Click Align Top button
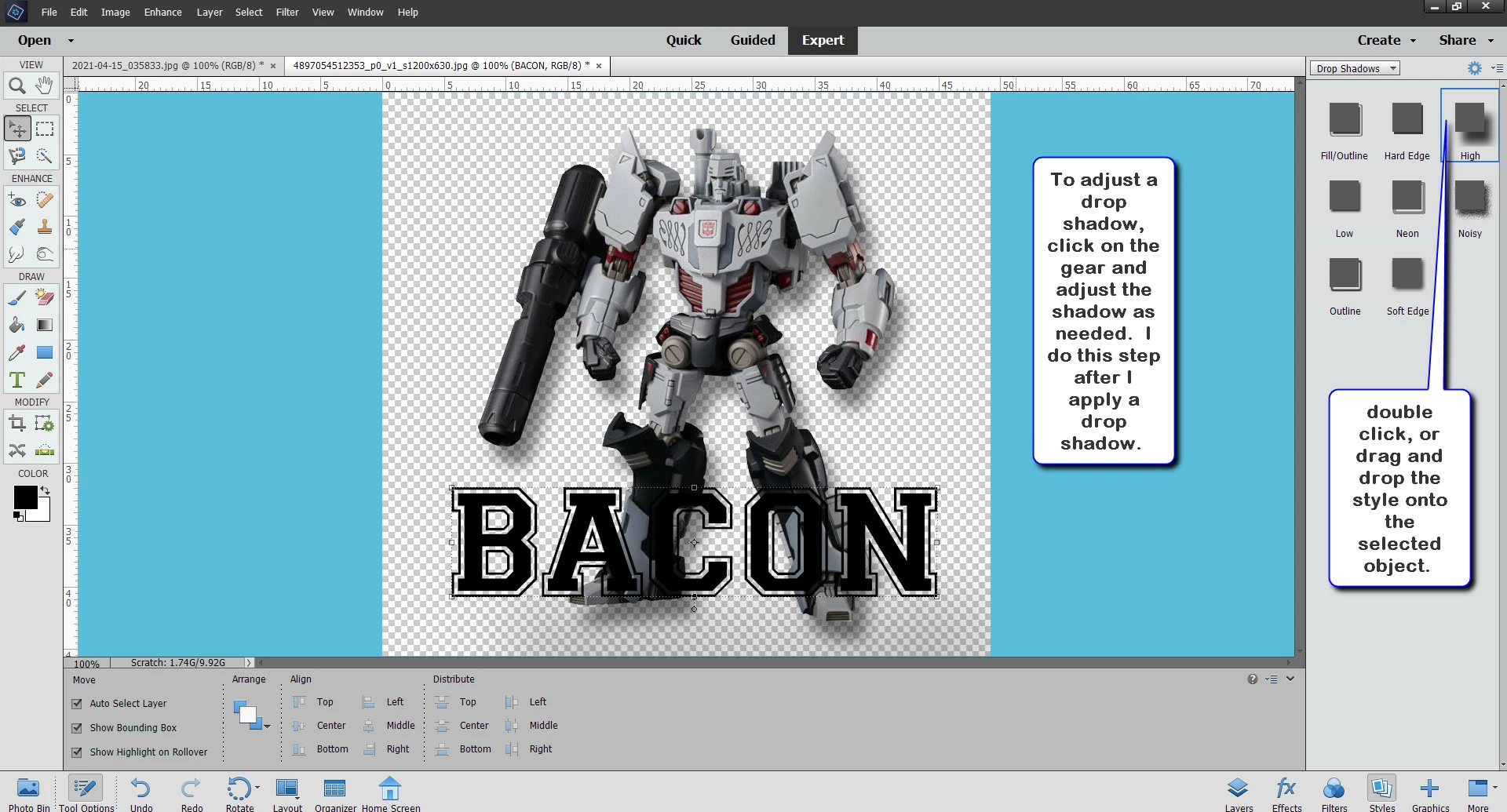Image resolution: width=1507 pixels, height=812 pixels. (x=313, y=702)
